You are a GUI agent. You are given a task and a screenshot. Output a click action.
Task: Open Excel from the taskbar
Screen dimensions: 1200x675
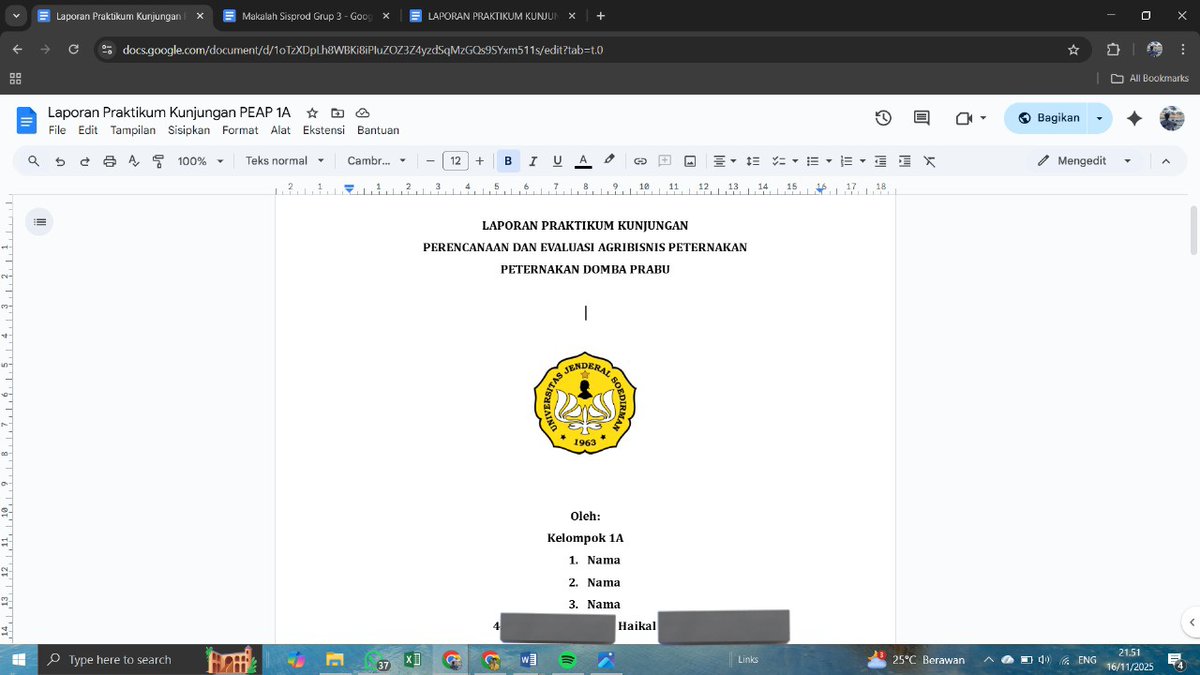tap(412, 660)
